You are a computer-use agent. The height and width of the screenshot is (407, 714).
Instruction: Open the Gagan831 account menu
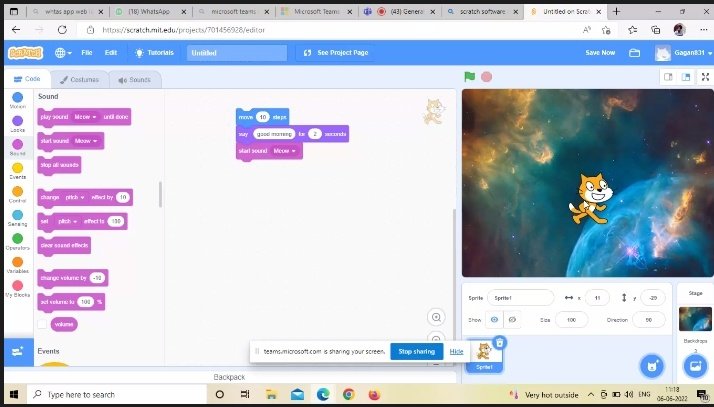pyautogui.click(x=683, y=53)
